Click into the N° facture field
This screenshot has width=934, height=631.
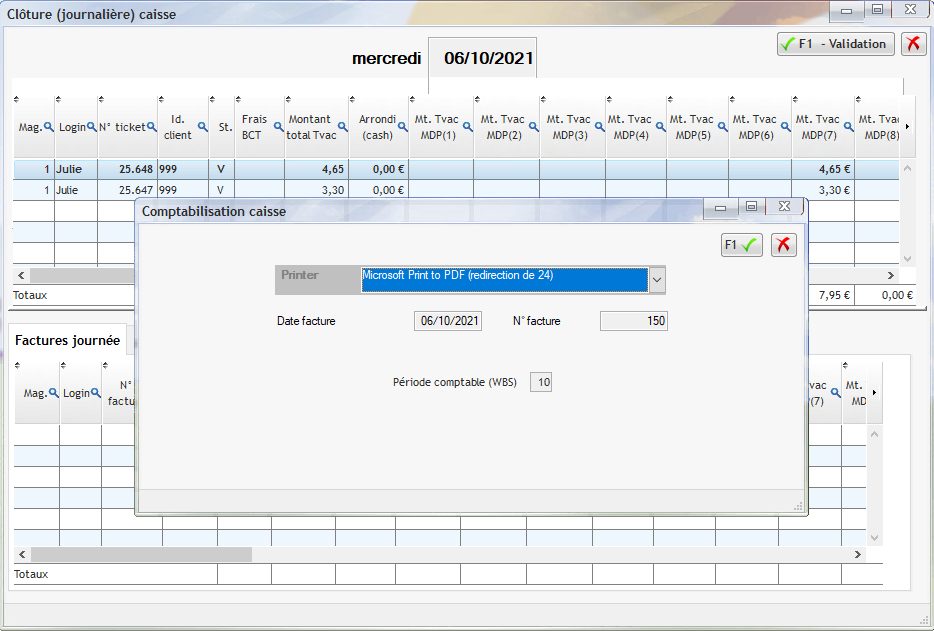pos(633,321)
